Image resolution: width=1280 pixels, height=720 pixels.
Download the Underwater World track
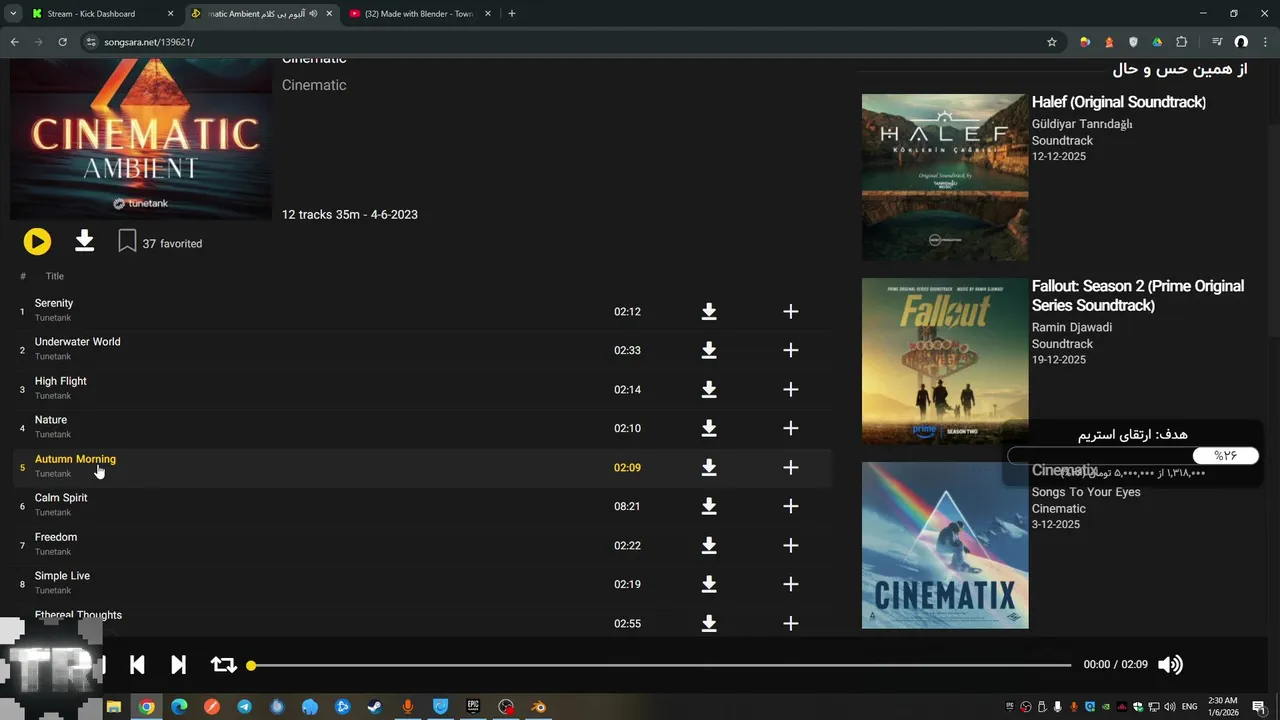pos(709,351)
